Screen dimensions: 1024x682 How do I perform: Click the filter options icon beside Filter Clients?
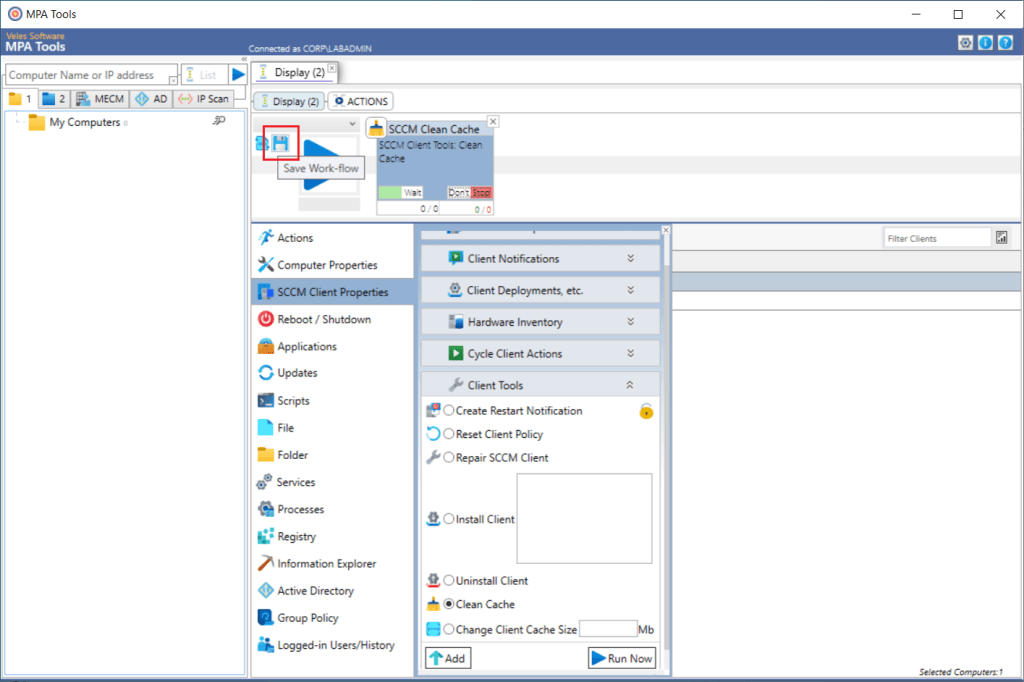(1002, 238)
